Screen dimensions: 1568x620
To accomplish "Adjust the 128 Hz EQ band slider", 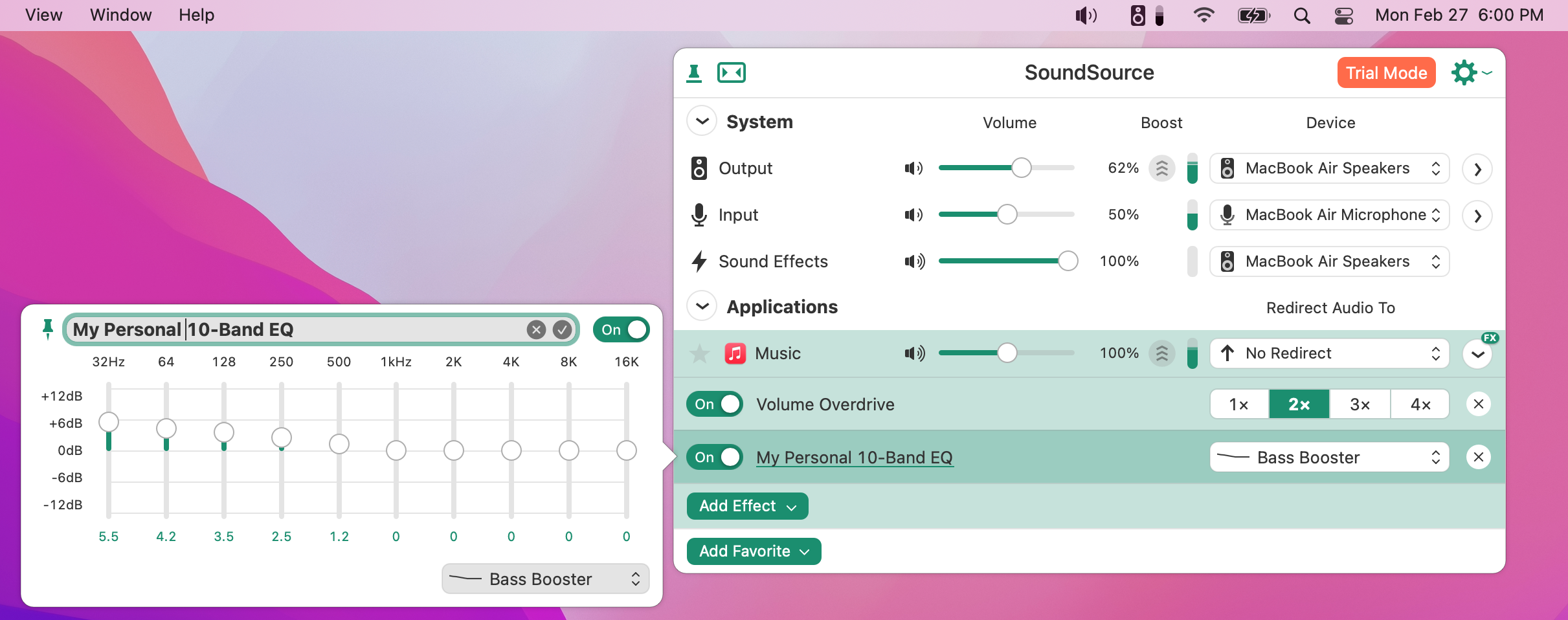I will coord(224,450).
